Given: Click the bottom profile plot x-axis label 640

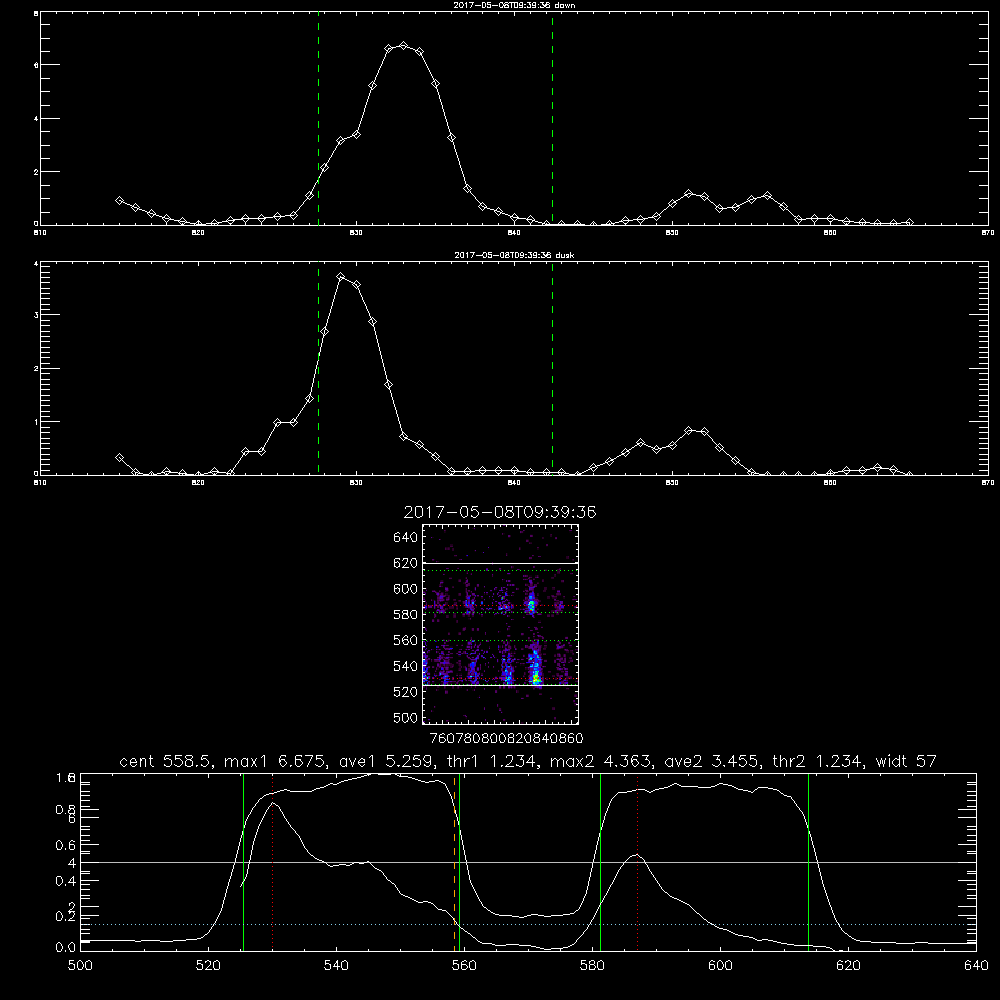Looking at the screenshot, I should pyautogui.click(x=976, y=966).
